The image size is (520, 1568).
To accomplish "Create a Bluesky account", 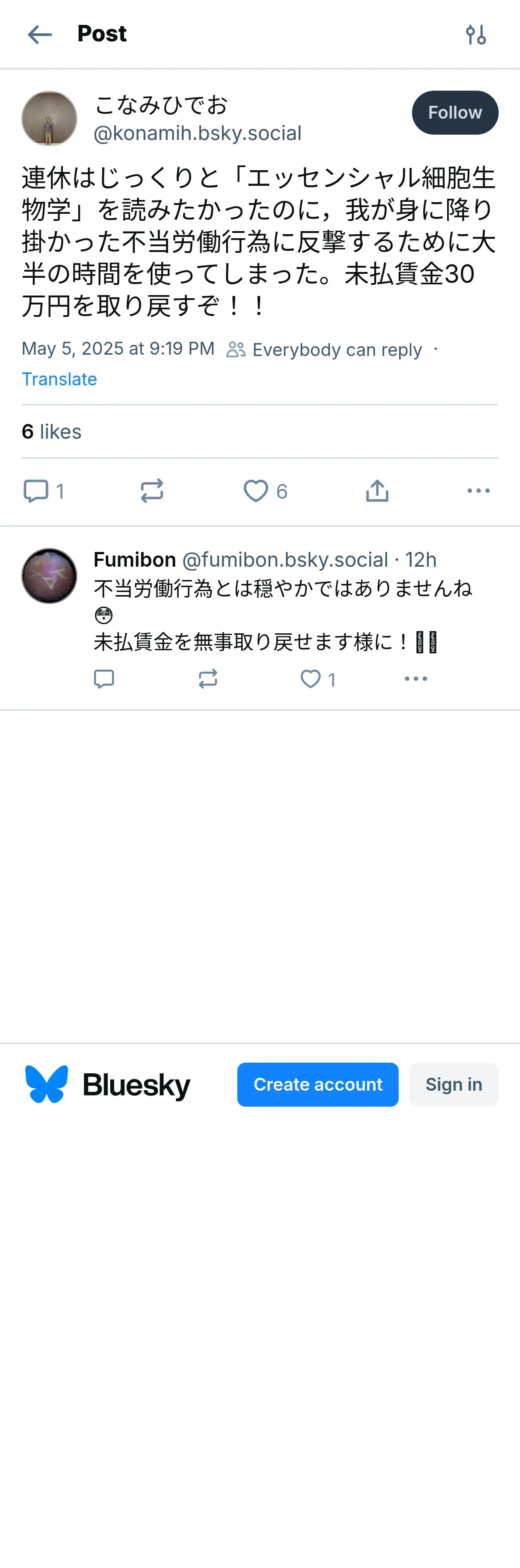I will tap(318, 1085).
